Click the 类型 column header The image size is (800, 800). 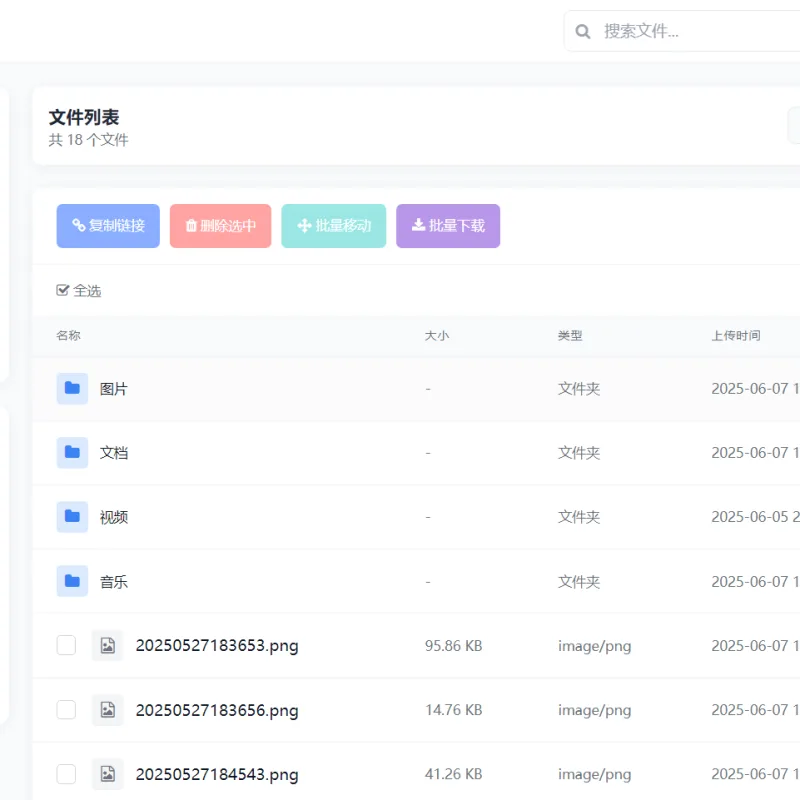pyautogui.click(x=570, y=336)
